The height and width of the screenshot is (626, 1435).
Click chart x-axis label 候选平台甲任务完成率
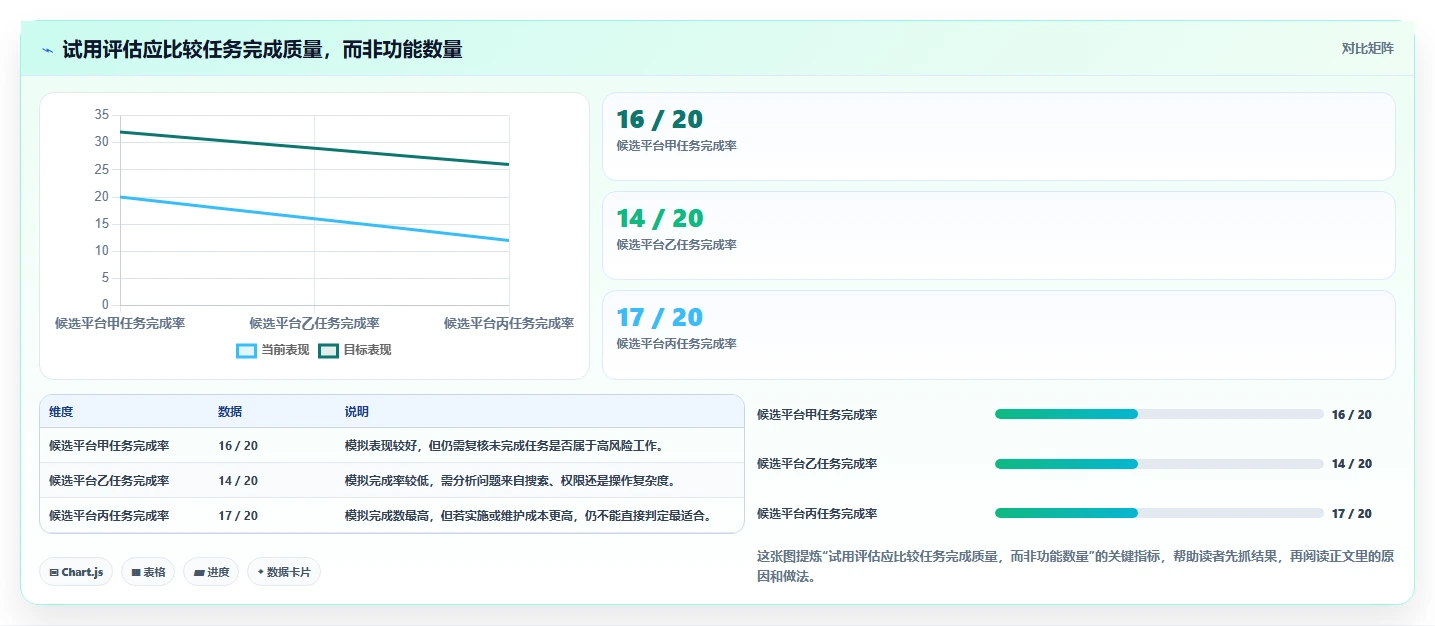coord(120,324)
